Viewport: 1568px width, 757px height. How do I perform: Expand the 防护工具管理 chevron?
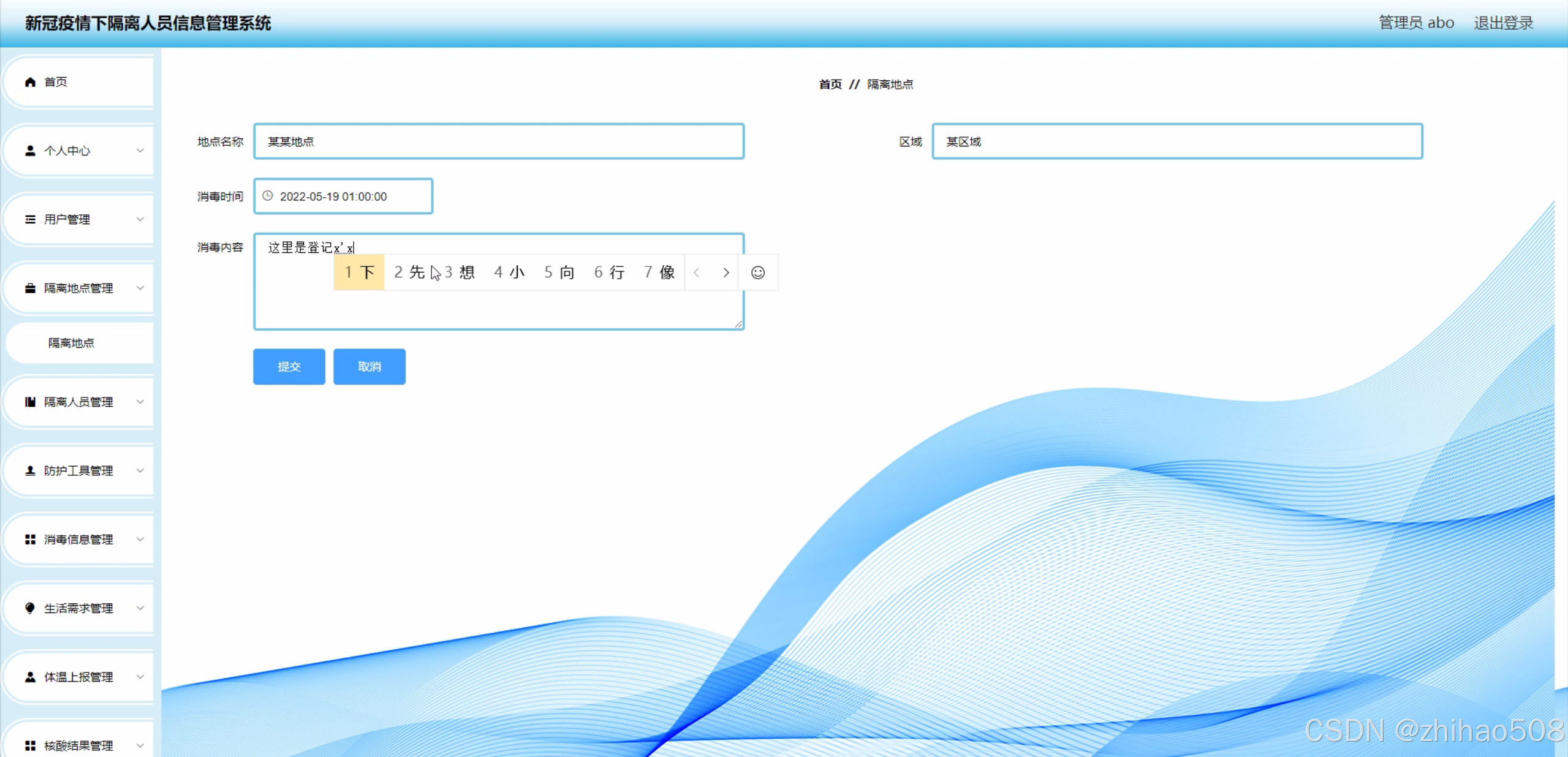point(140,470)
